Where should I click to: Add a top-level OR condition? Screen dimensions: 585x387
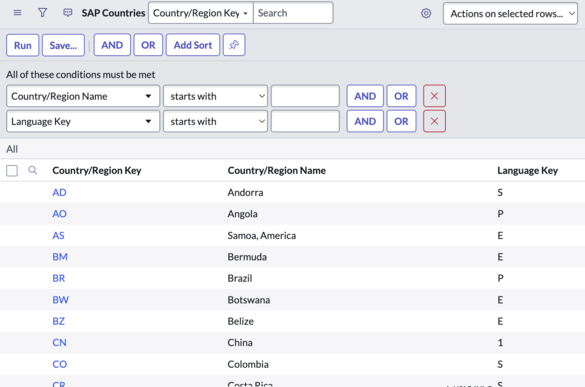tap(148, 45)
